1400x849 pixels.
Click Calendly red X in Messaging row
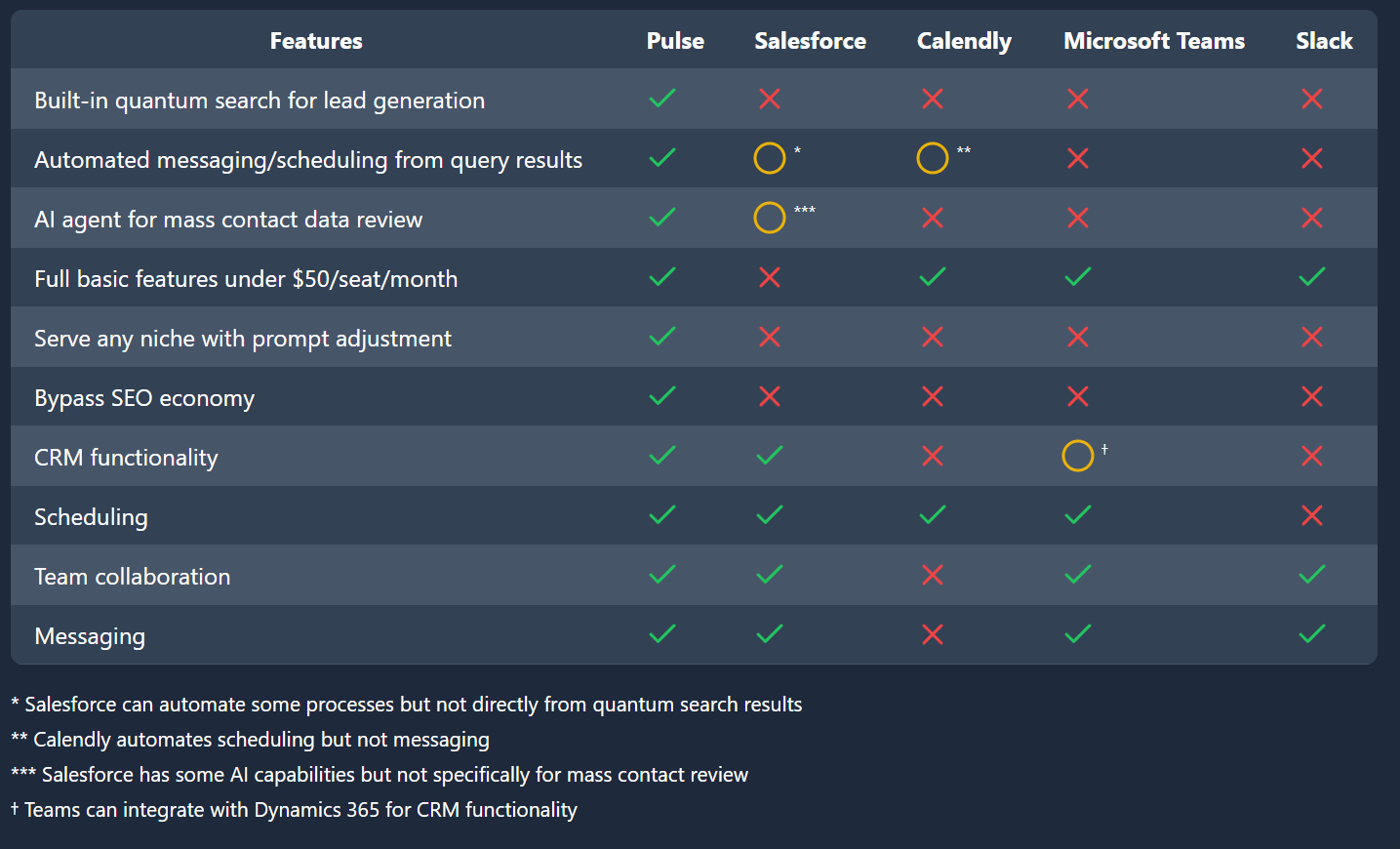tap(933, 634)
